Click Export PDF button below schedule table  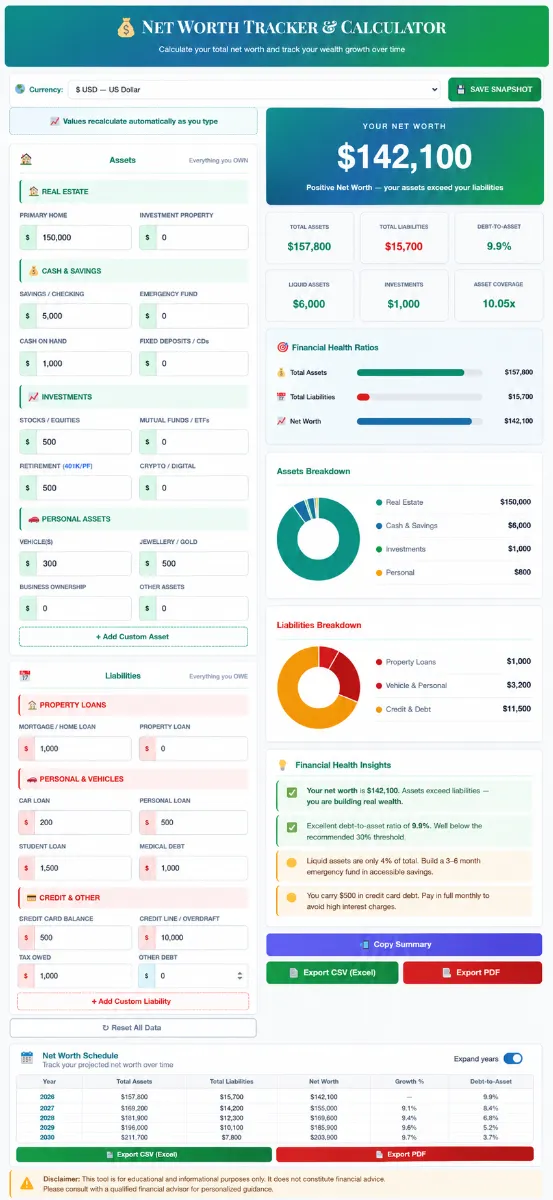click(405, 1154)
